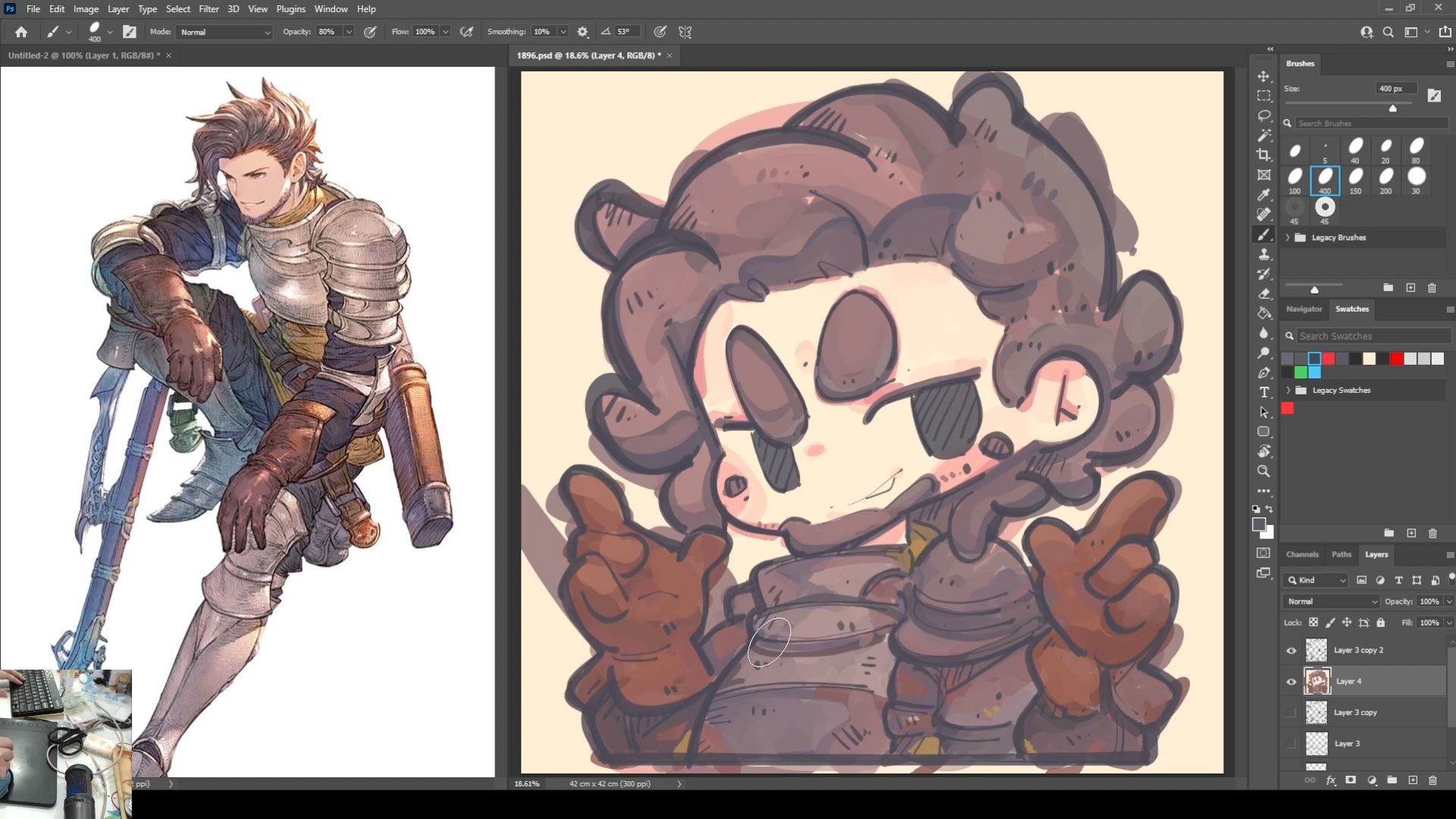1456x819 pixels.
Task: Hide Layer 3 copy 2 visibility eye
Action: [1291, 651]
